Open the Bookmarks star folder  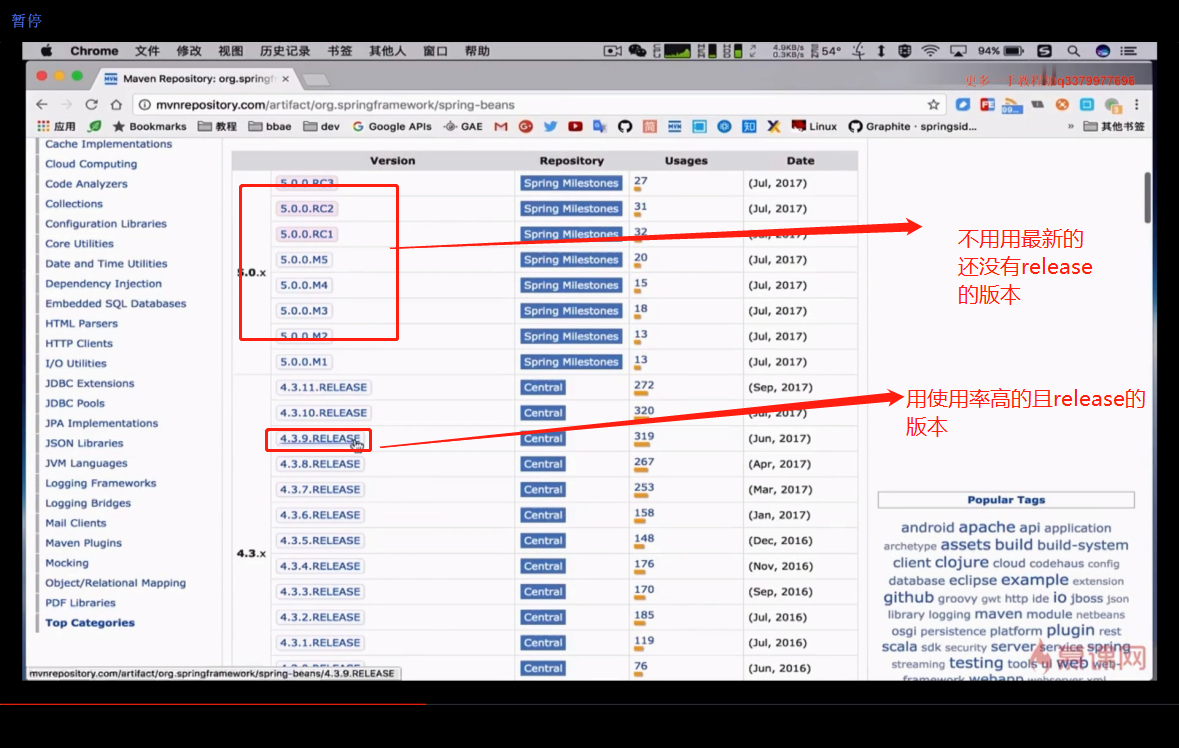tap(149, 126)
